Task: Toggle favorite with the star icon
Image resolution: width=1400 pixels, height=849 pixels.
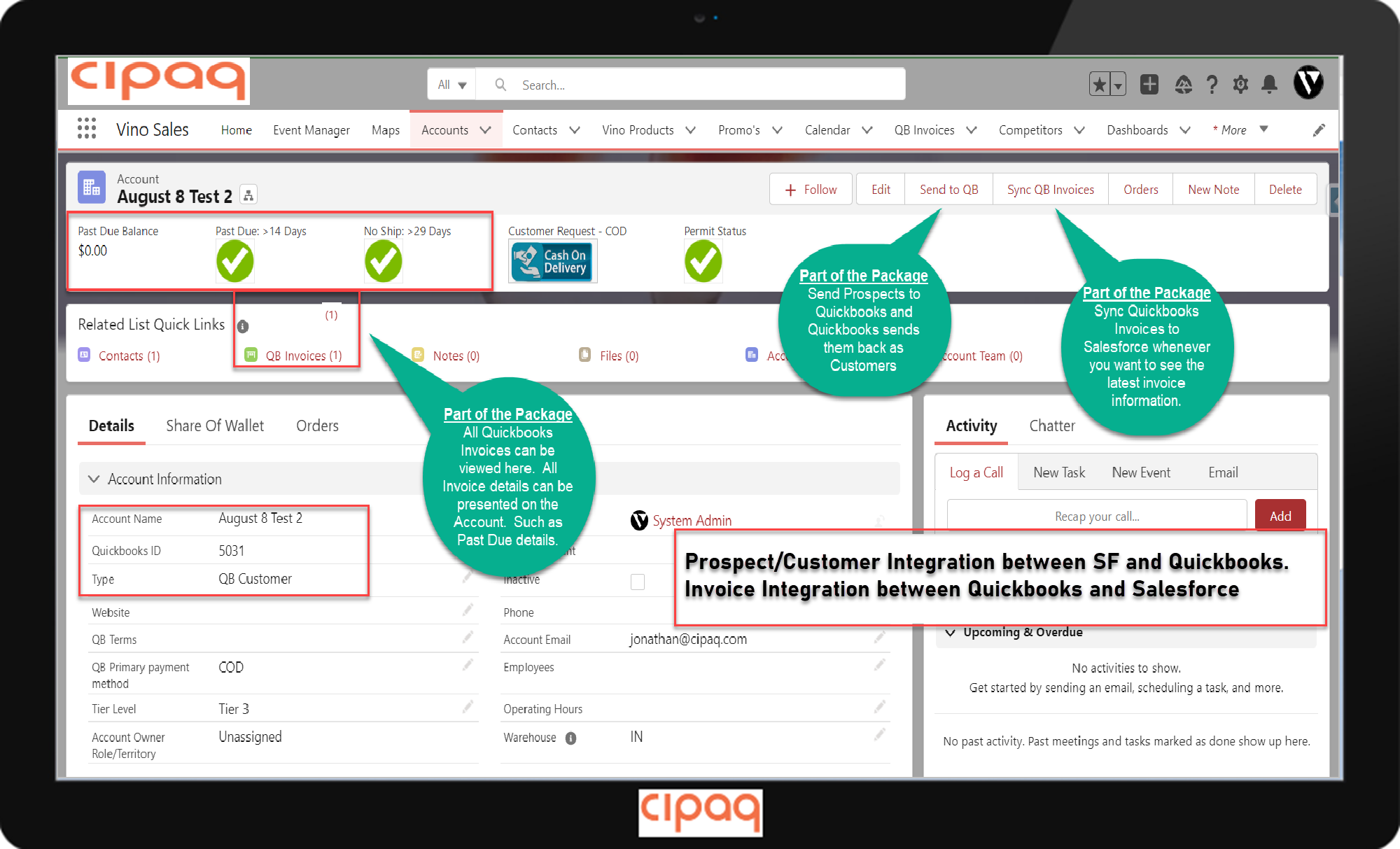Action: [1099, 84]
